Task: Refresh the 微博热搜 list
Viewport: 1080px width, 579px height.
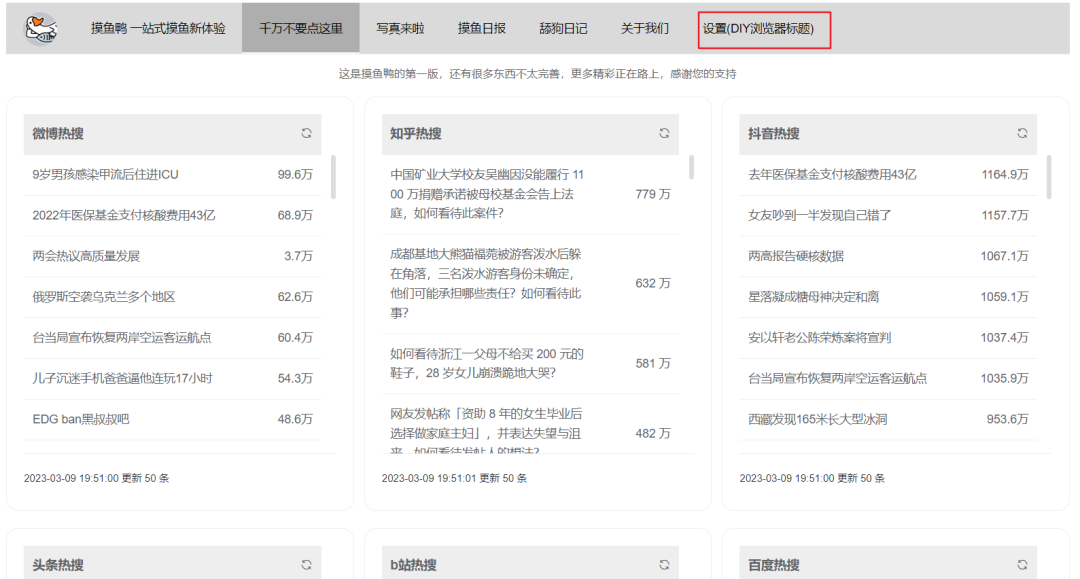Action: click(x=307, y=134)
